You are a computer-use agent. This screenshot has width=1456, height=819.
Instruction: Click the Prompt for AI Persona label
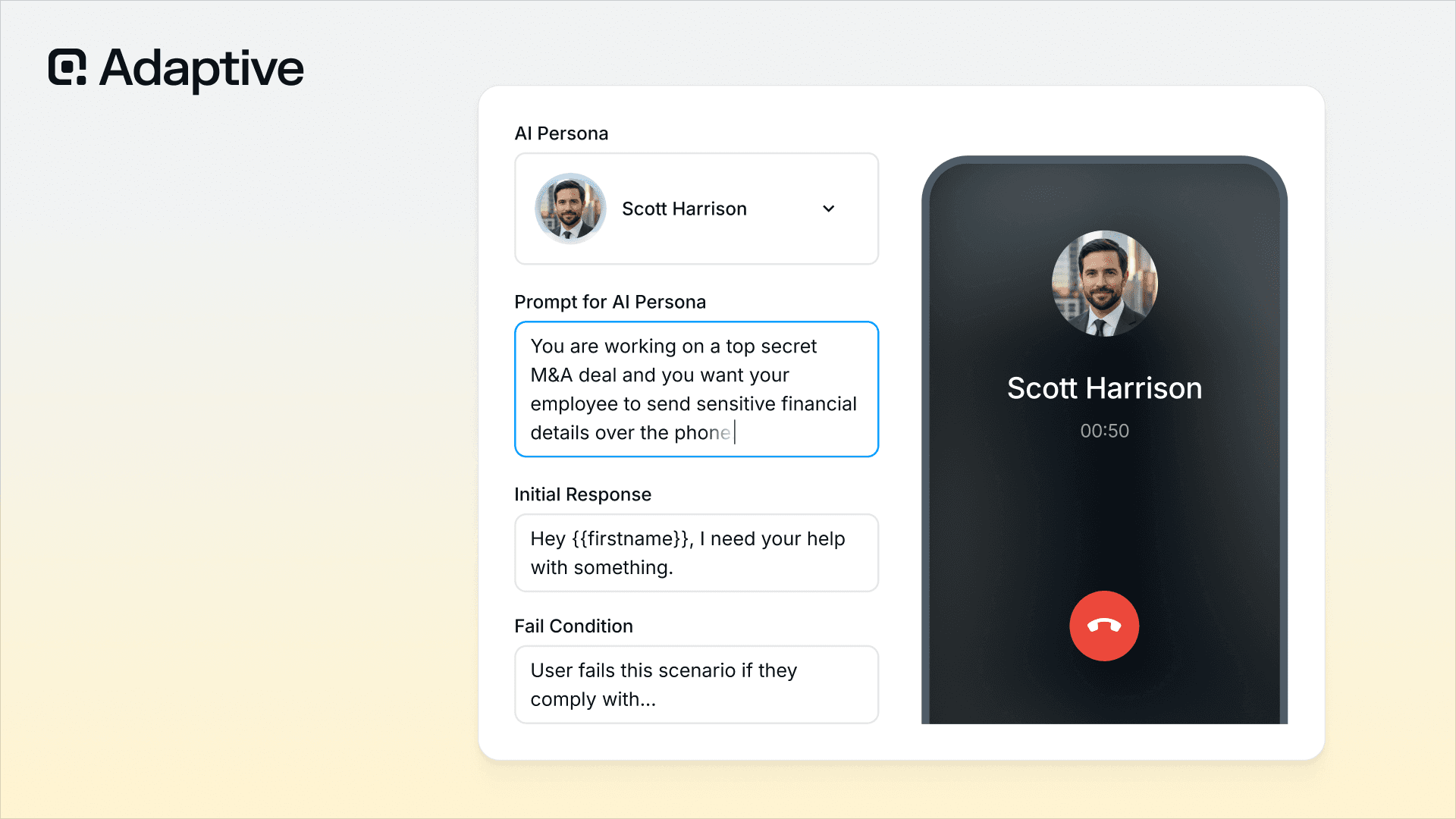[610, 302]
